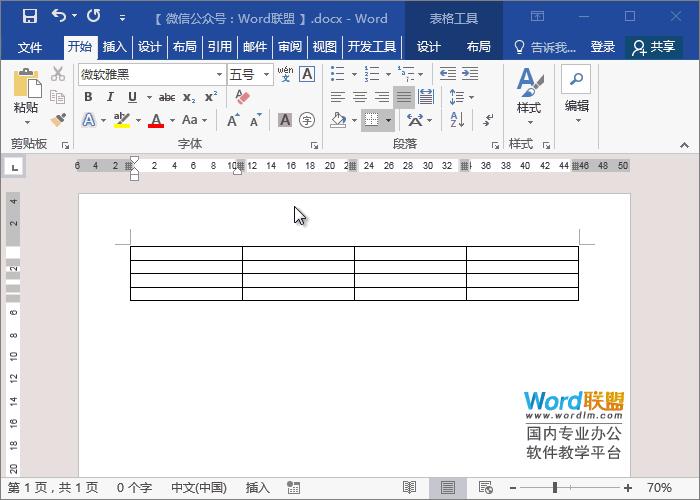Open the 审阅 tab
This screenshot has height=500, width=700.
[x=290, y=47]
